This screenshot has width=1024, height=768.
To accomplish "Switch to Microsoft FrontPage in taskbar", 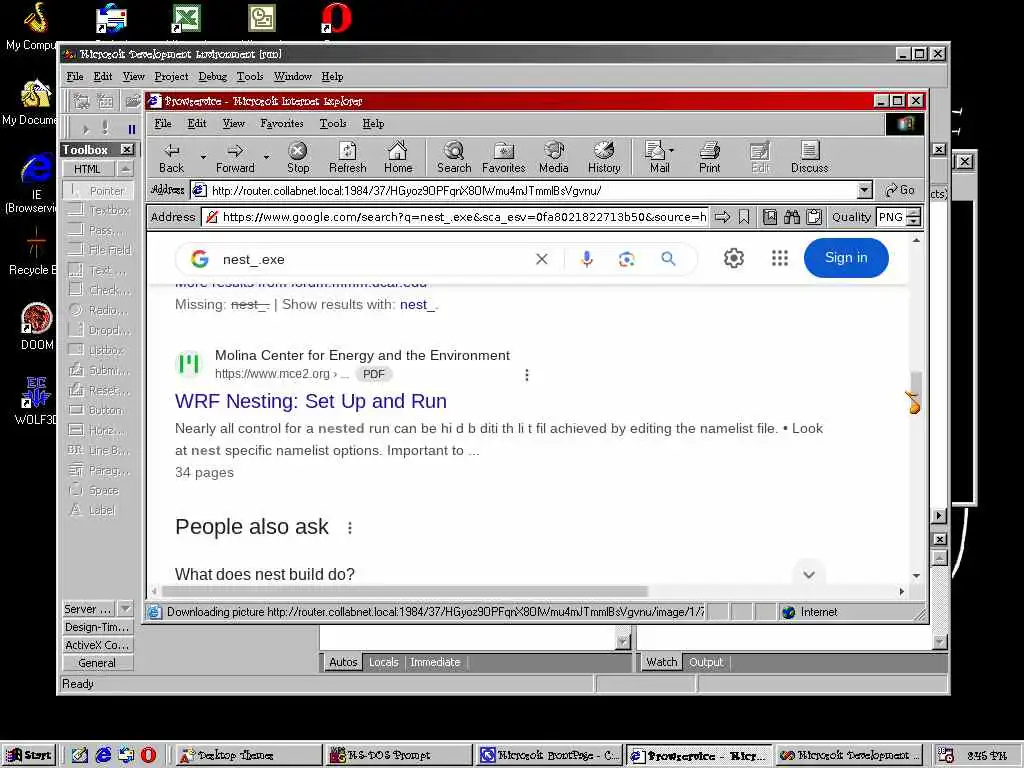I will [549, 755].
